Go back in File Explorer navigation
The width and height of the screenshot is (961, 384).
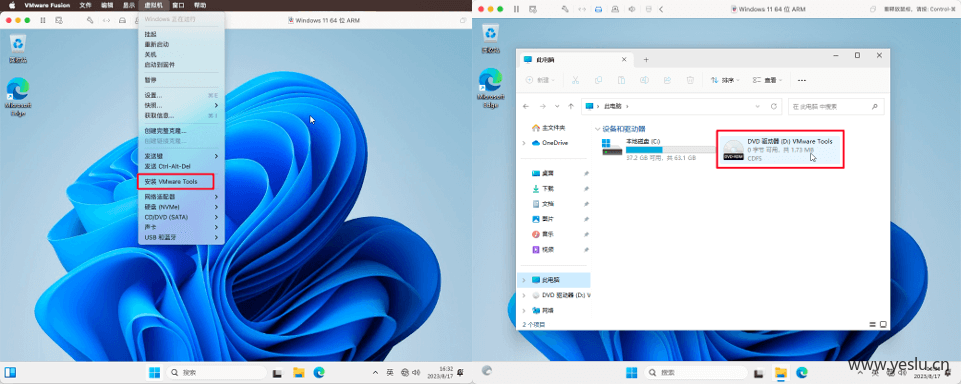coord(526,106)
